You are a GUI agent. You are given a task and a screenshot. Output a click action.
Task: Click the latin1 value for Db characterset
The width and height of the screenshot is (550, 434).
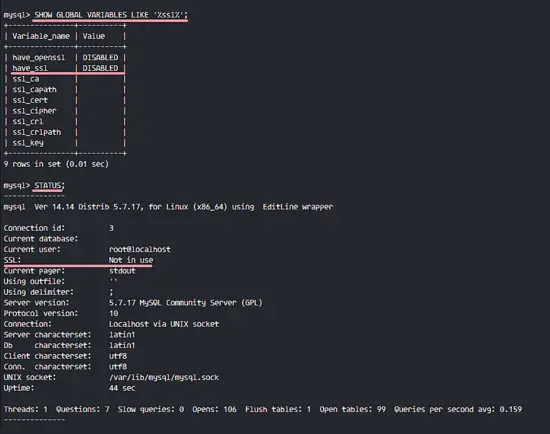pos(122,345)
